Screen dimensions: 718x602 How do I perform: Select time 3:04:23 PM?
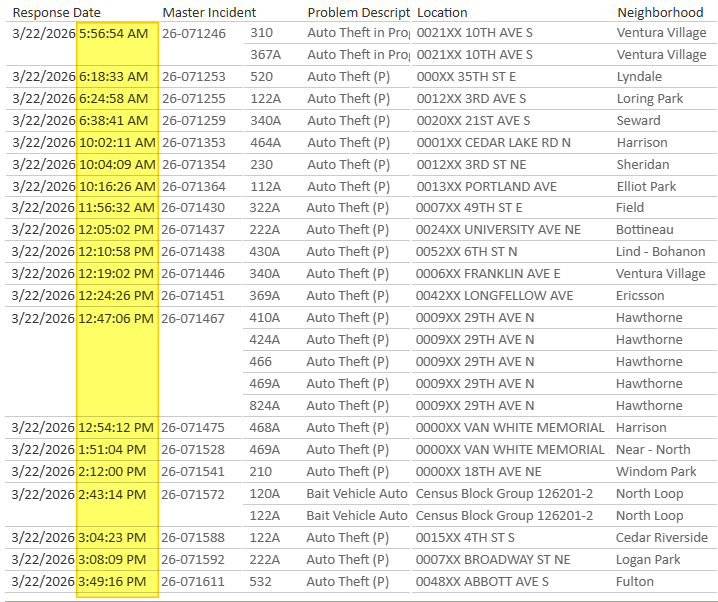coord(112,537)
